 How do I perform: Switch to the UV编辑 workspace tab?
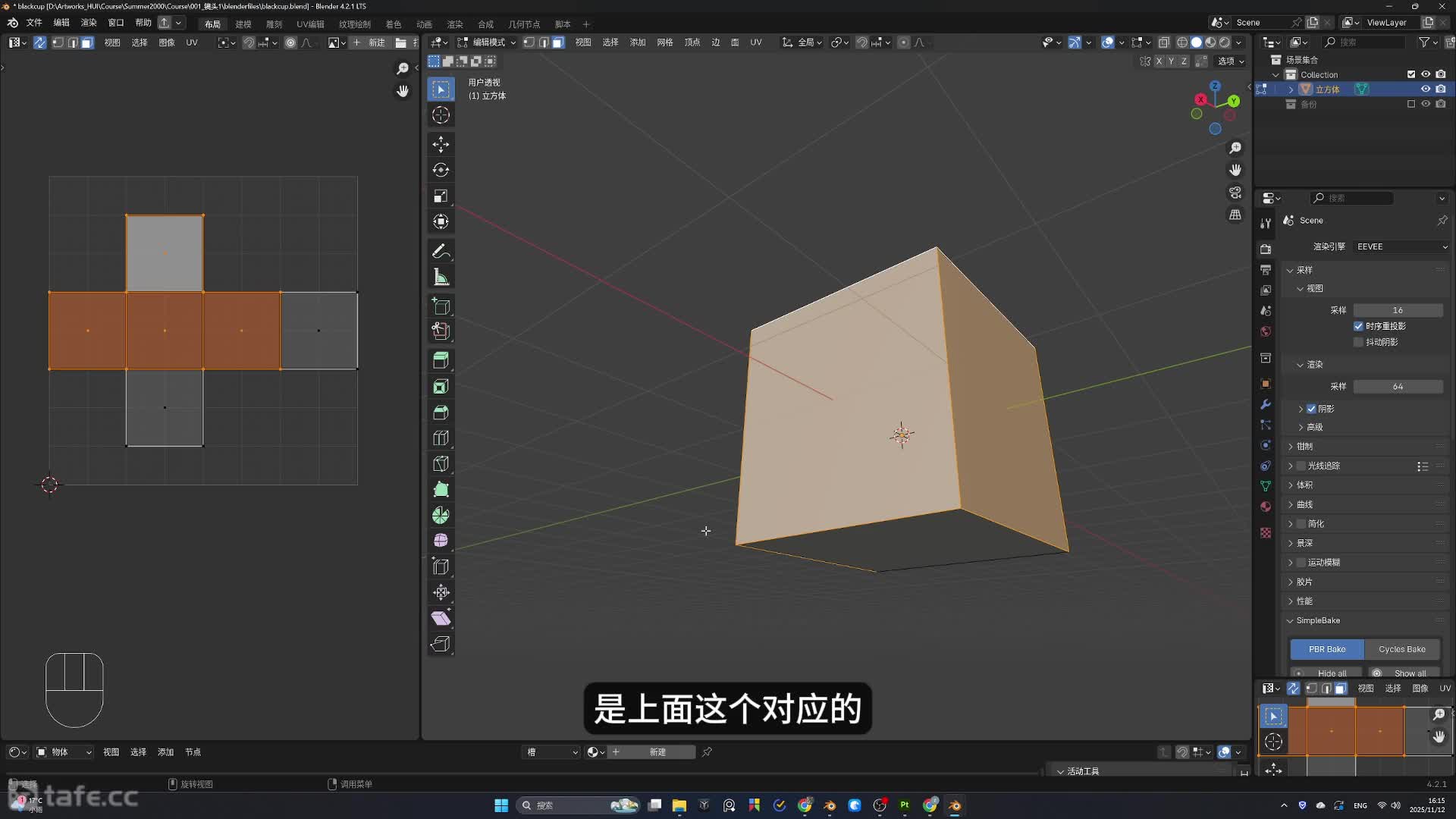[310, 24]
